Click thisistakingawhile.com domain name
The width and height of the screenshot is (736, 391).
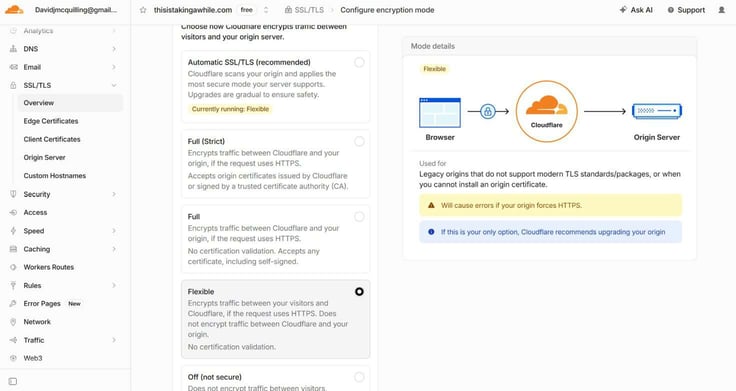193,10
